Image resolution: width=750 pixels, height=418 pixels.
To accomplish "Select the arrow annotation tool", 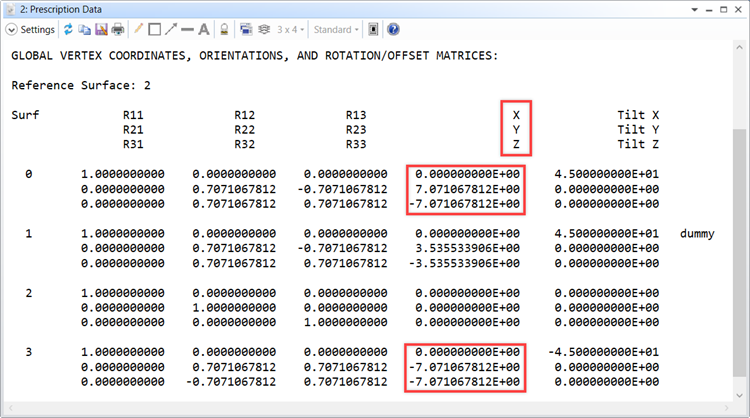I will pos(171,30).
